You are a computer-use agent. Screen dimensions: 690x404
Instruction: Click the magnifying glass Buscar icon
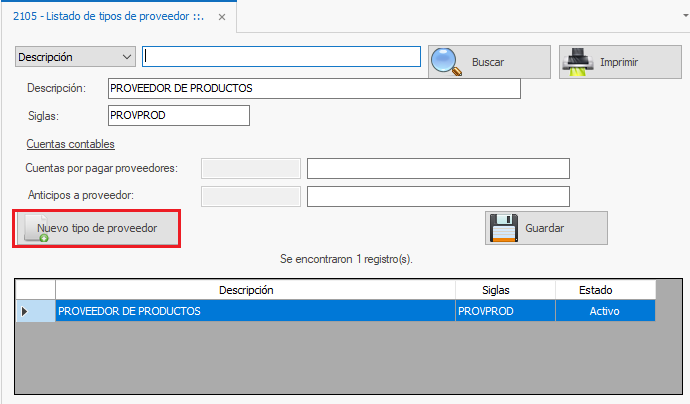447,62
